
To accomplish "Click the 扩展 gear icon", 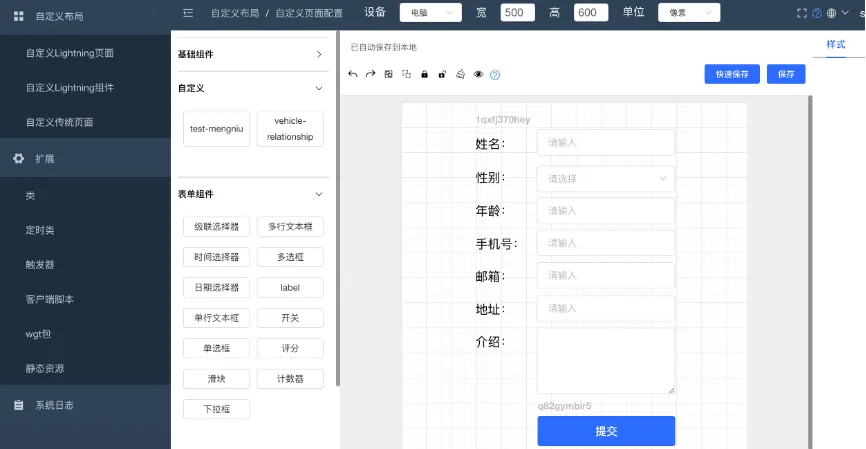I will point(18,159).
